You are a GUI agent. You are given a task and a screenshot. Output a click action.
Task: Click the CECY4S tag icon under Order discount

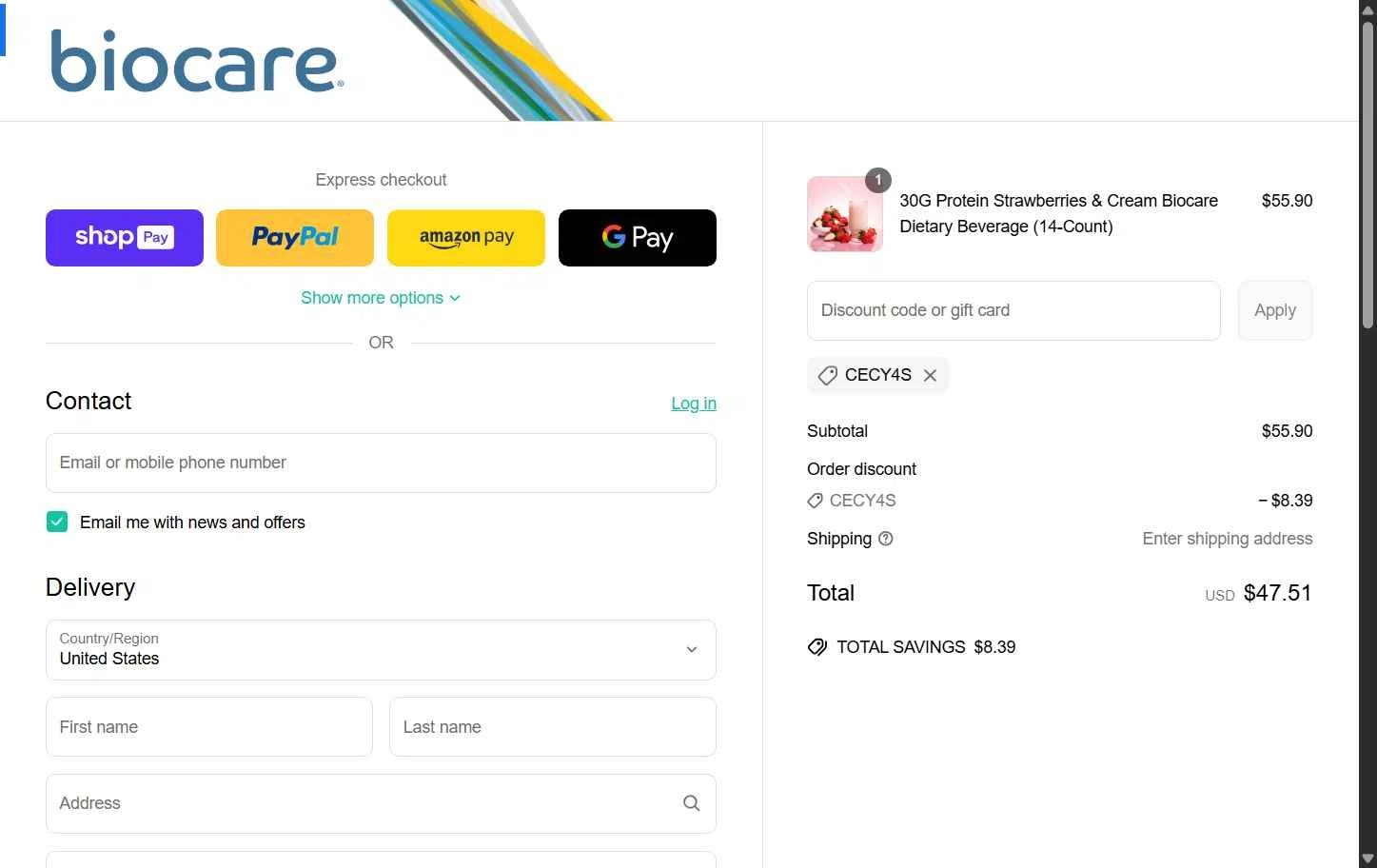(816, 501)
